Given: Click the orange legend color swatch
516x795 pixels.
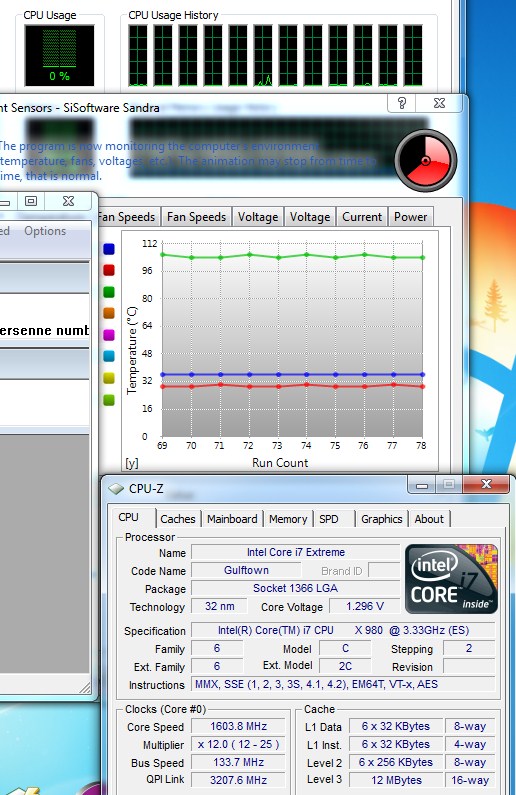Looking at the screenshot, I should 109,313.
